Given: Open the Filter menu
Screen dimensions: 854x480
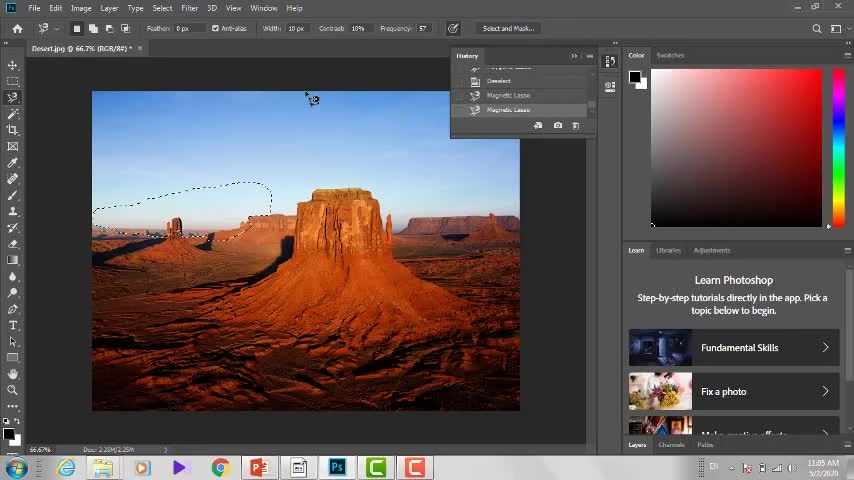Looking at the screenshot, I should click(189, 8).
